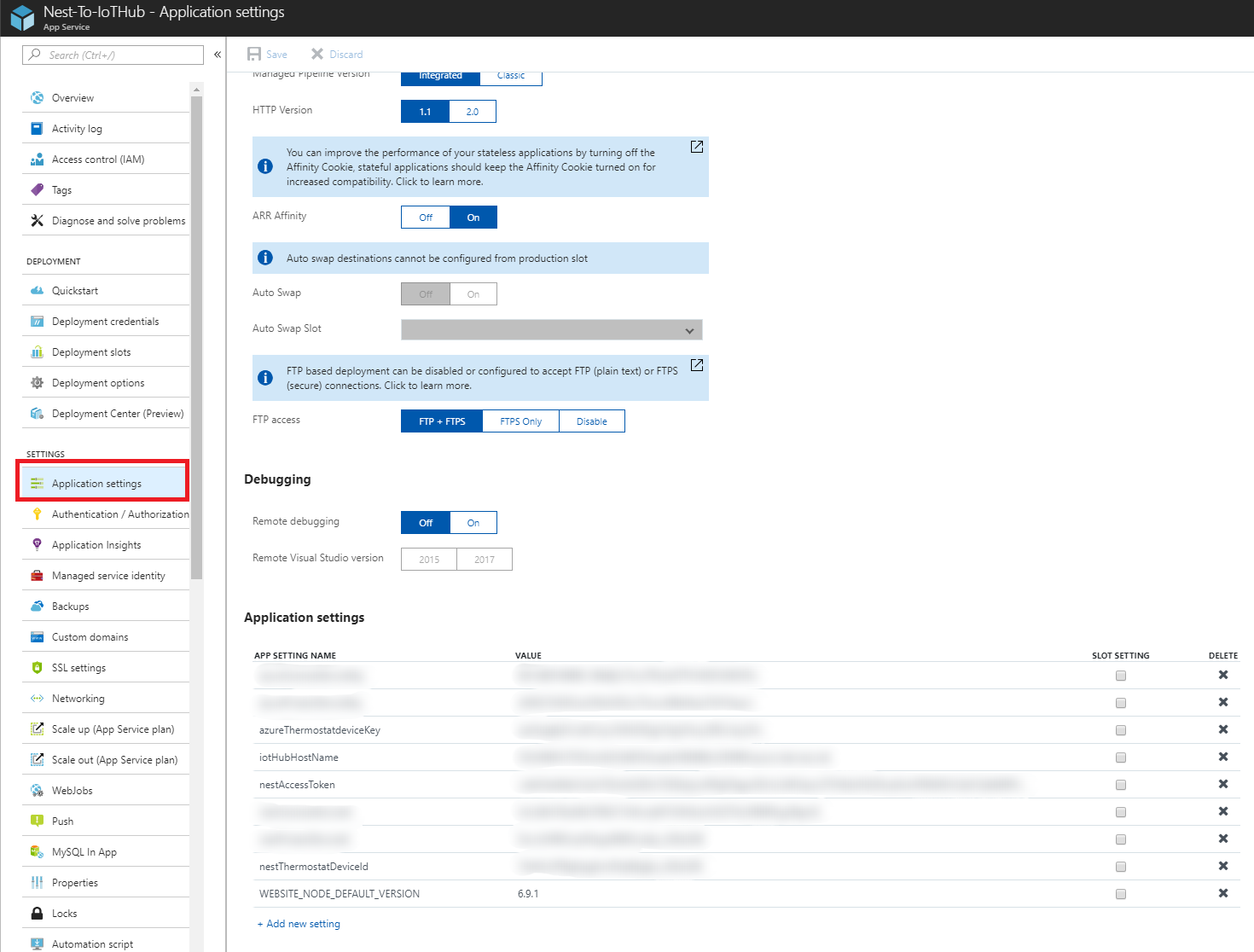Viewport: 1254px width, 952px height.
Task: Open the Affinity Cookie info external link icon
Action: click(697, 147)
